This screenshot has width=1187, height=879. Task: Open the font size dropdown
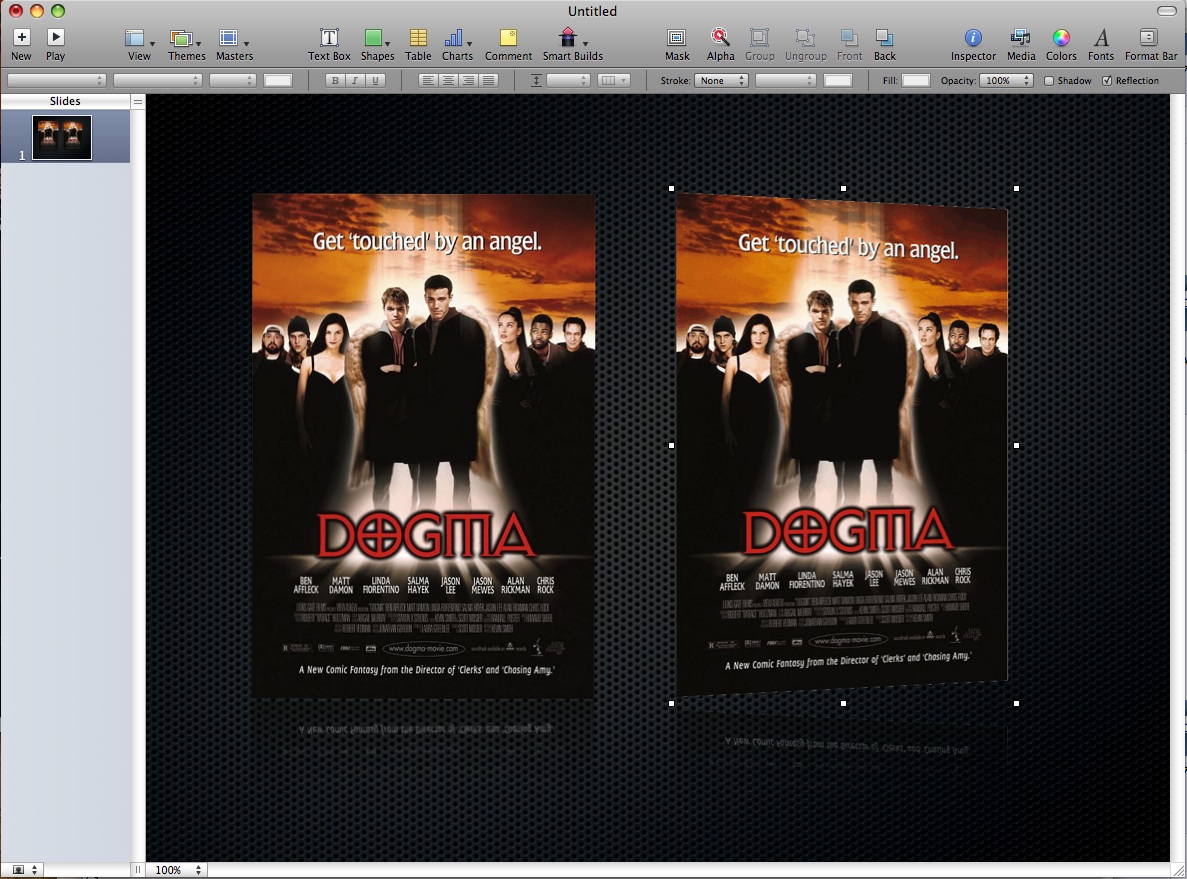coord(232,80)
